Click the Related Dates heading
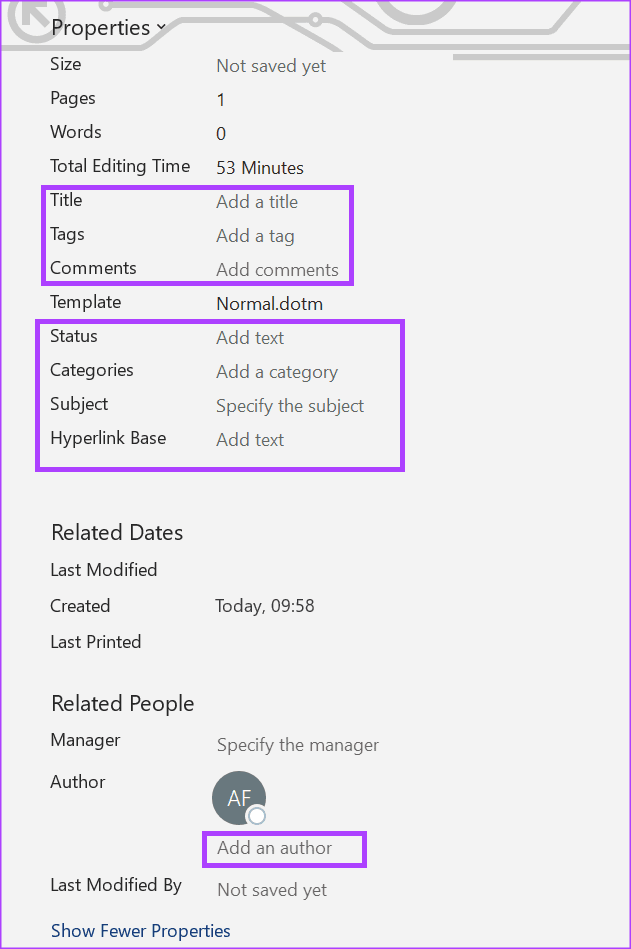The width and height of the screenshot is (631, 949). pos(117,533)
